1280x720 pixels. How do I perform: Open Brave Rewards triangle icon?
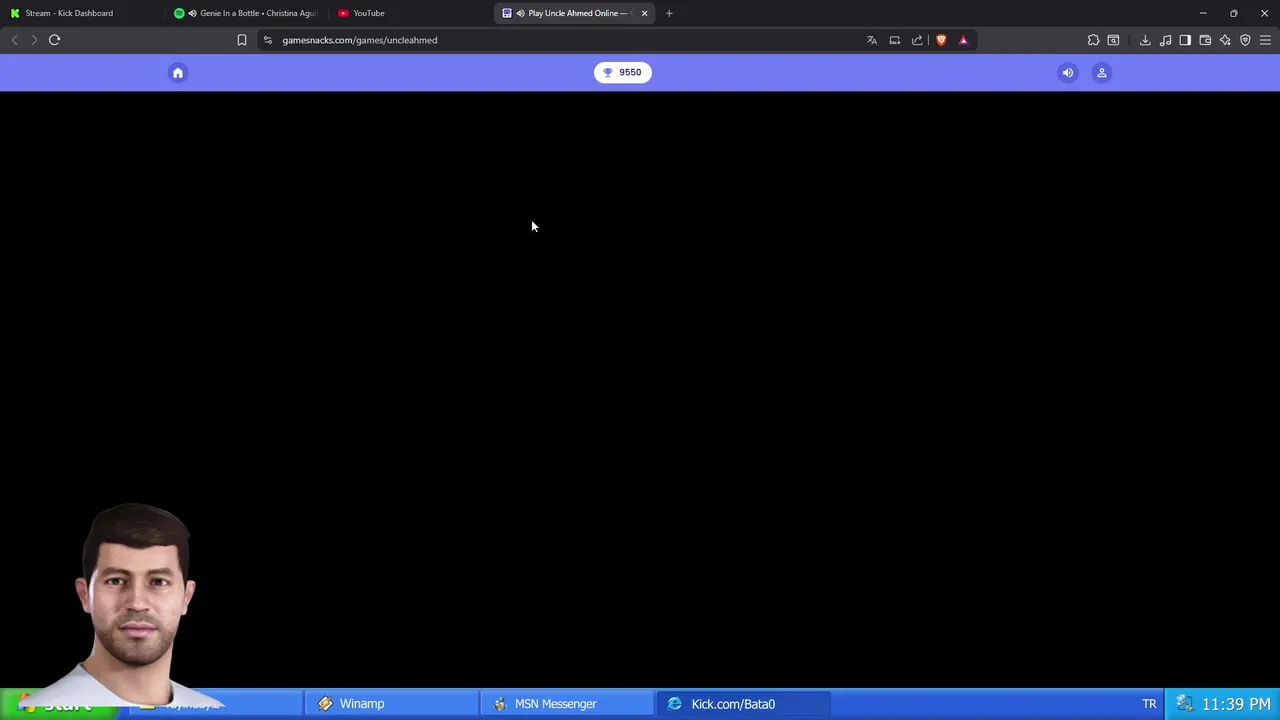pos(963,40)
